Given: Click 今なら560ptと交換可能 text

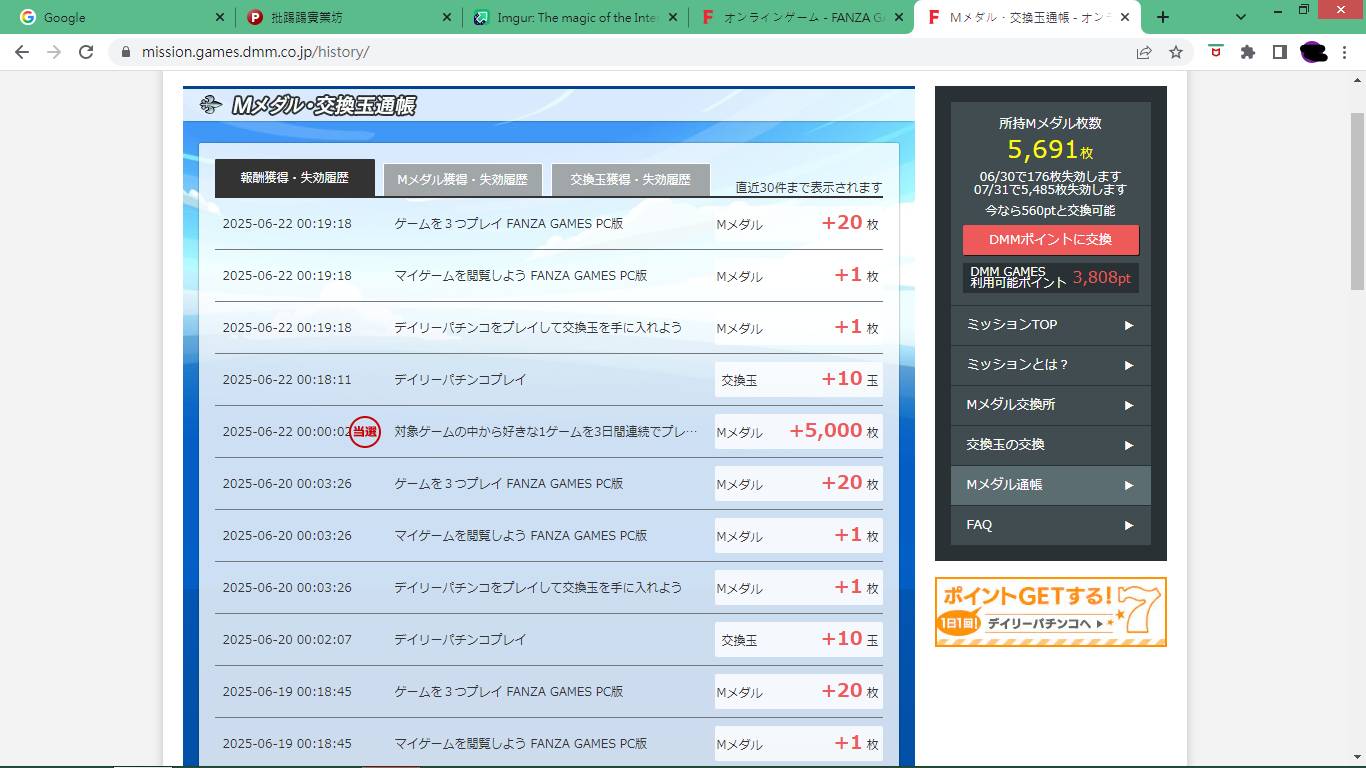Looking at the screenshot, I should point(1050,211).
